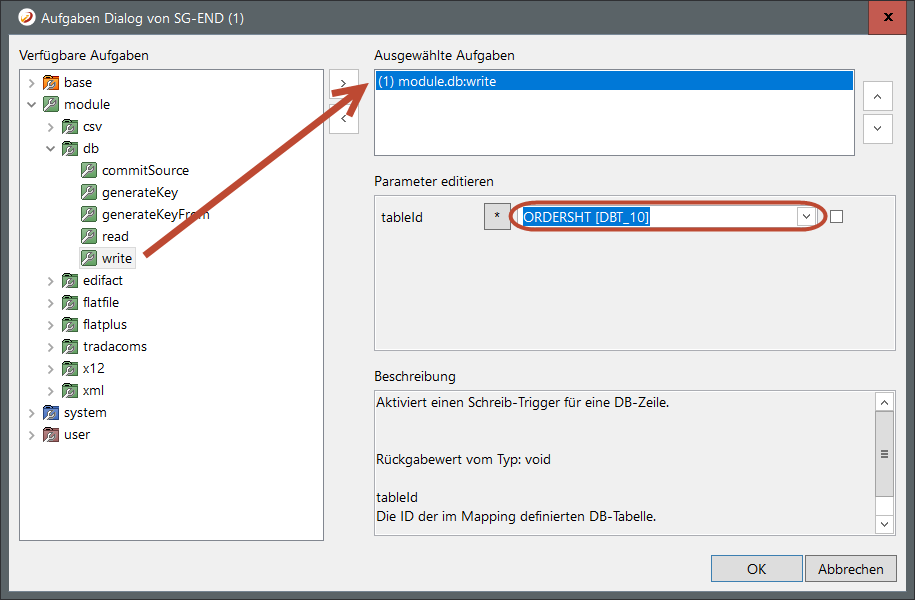This screenshot has height=600, width=915.
Task: Select the generateKey task icon
Action: (x=88, y=193)
